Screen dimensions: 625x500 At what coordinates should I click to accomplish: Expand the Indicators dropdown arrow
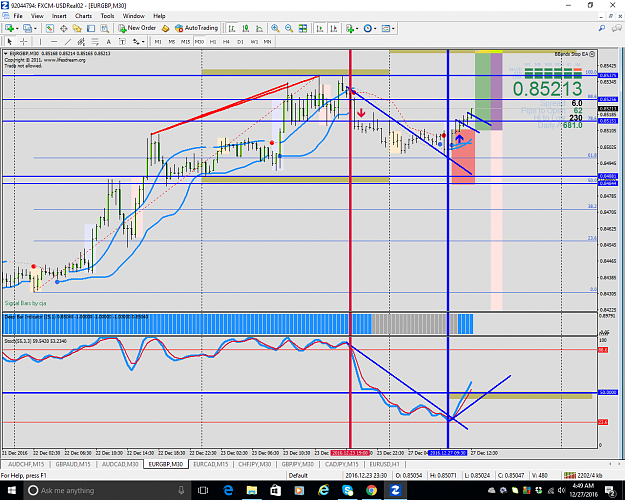point(357,28)
